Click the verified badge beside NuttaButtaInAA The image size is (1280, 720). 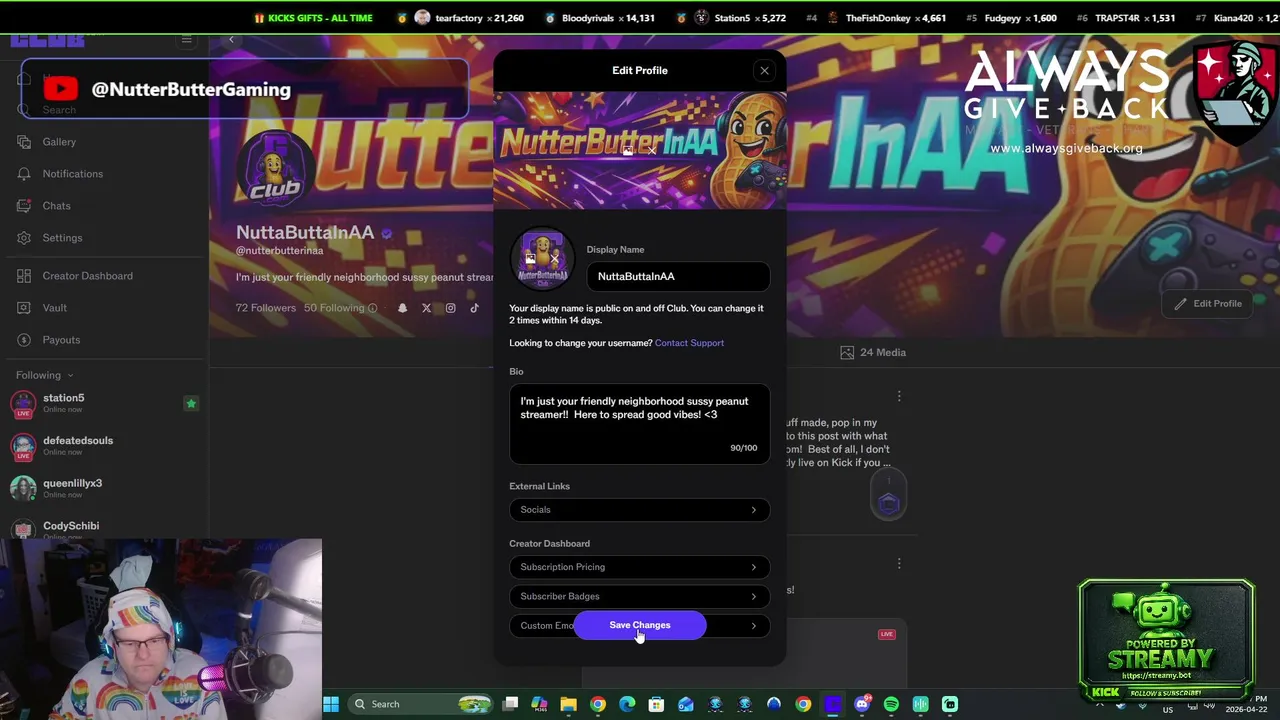[386, 233]
